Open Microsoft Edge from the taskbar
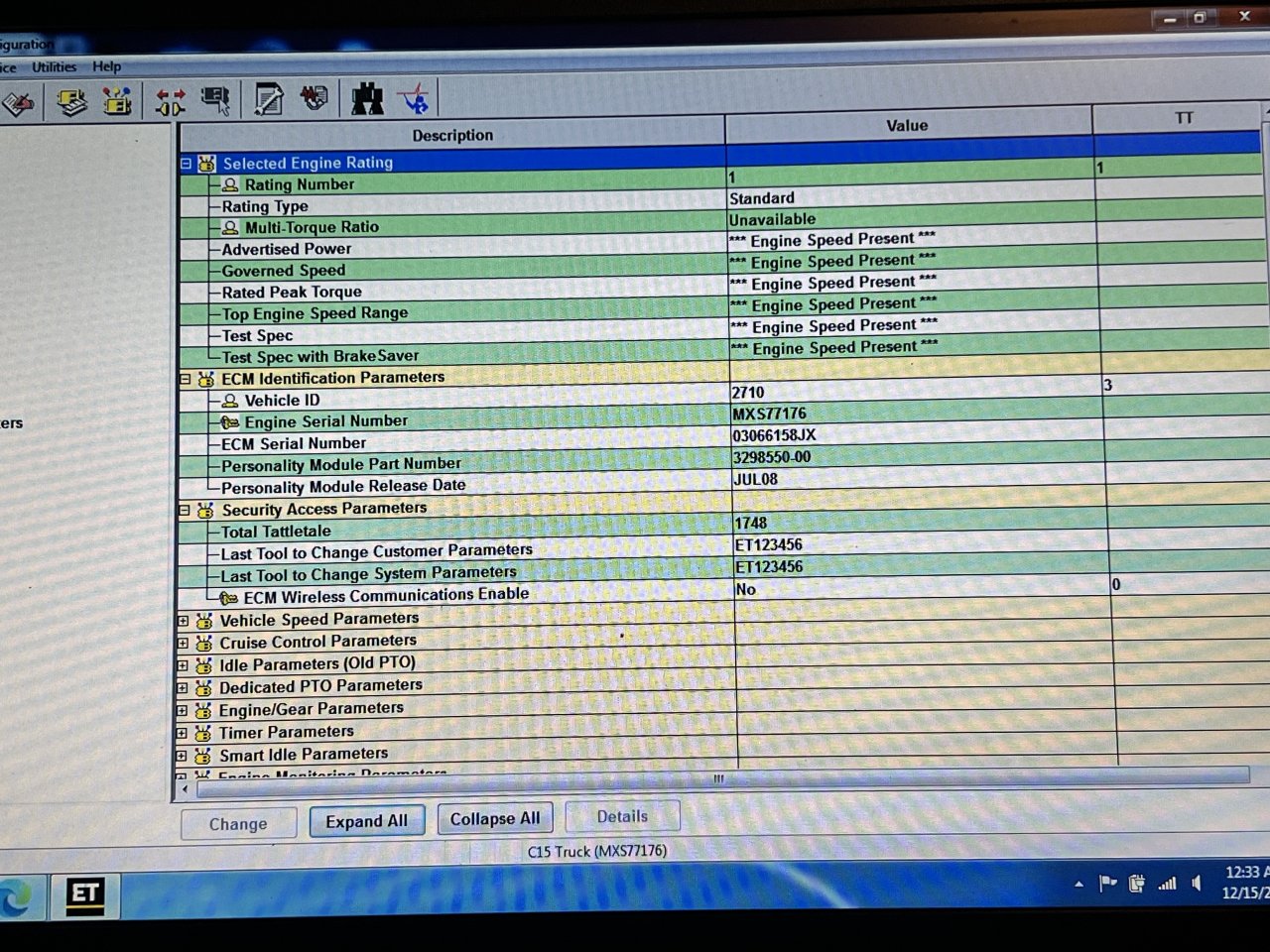This screenshot has height=952, width=1270. (17, 897)
